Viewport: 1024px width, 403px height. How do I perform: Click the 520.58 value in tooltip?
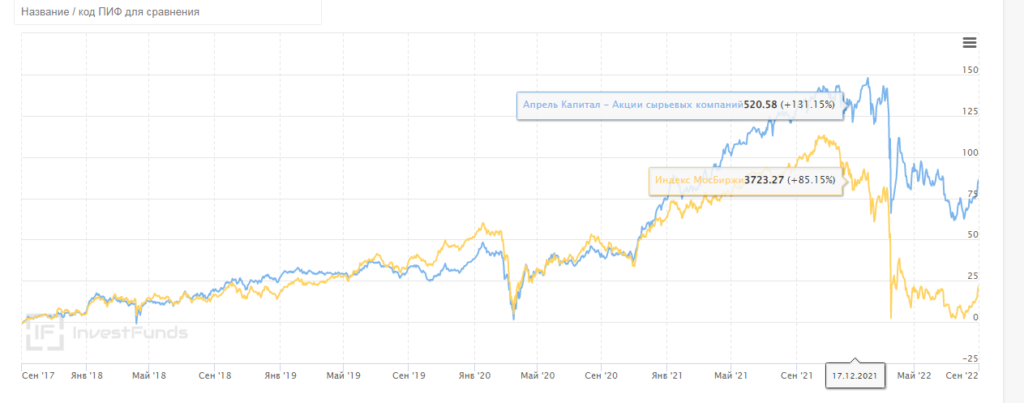pos(761,105)
